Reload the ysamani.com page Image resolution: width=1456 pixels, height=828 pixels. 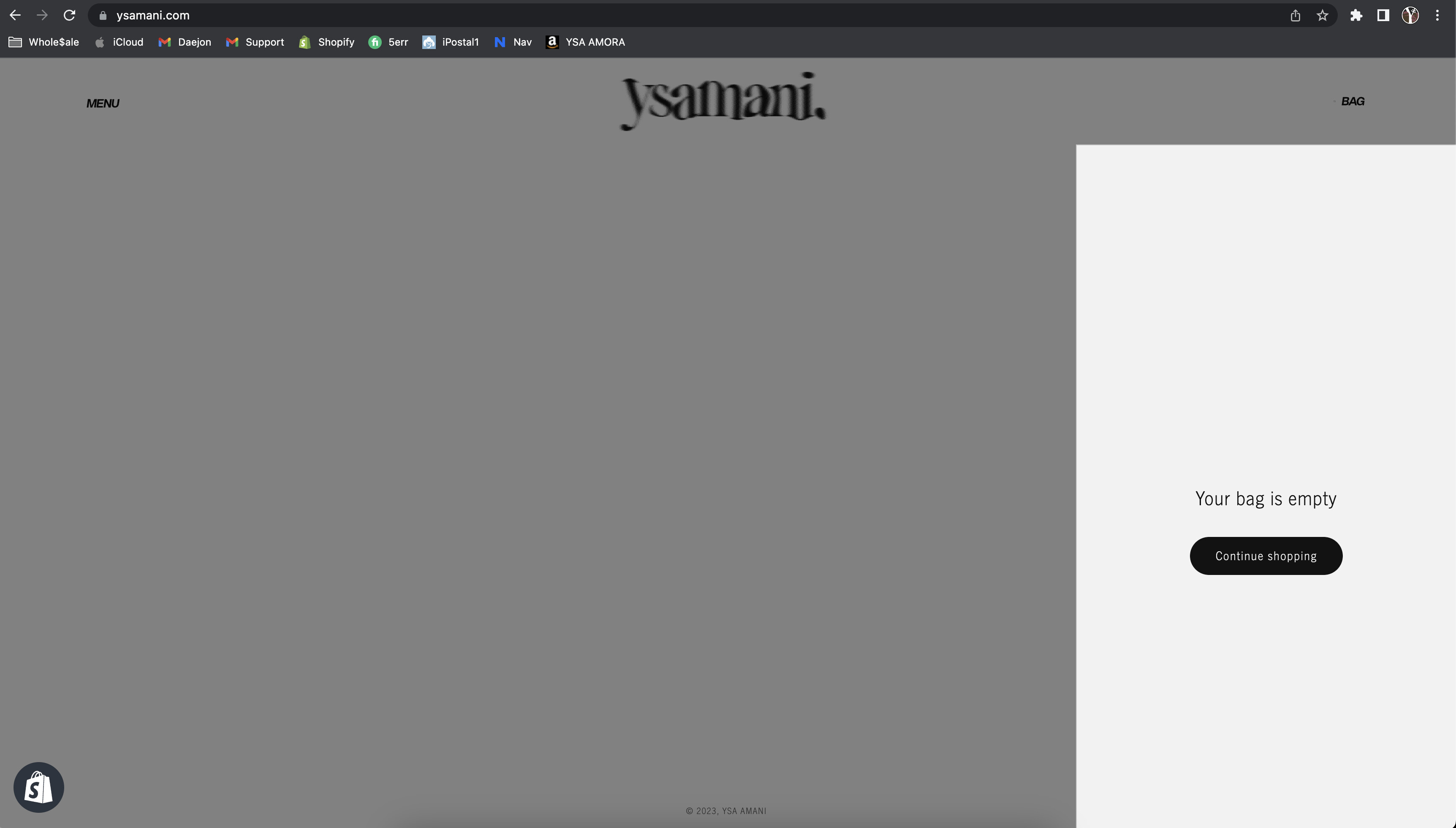click(69, 15)
